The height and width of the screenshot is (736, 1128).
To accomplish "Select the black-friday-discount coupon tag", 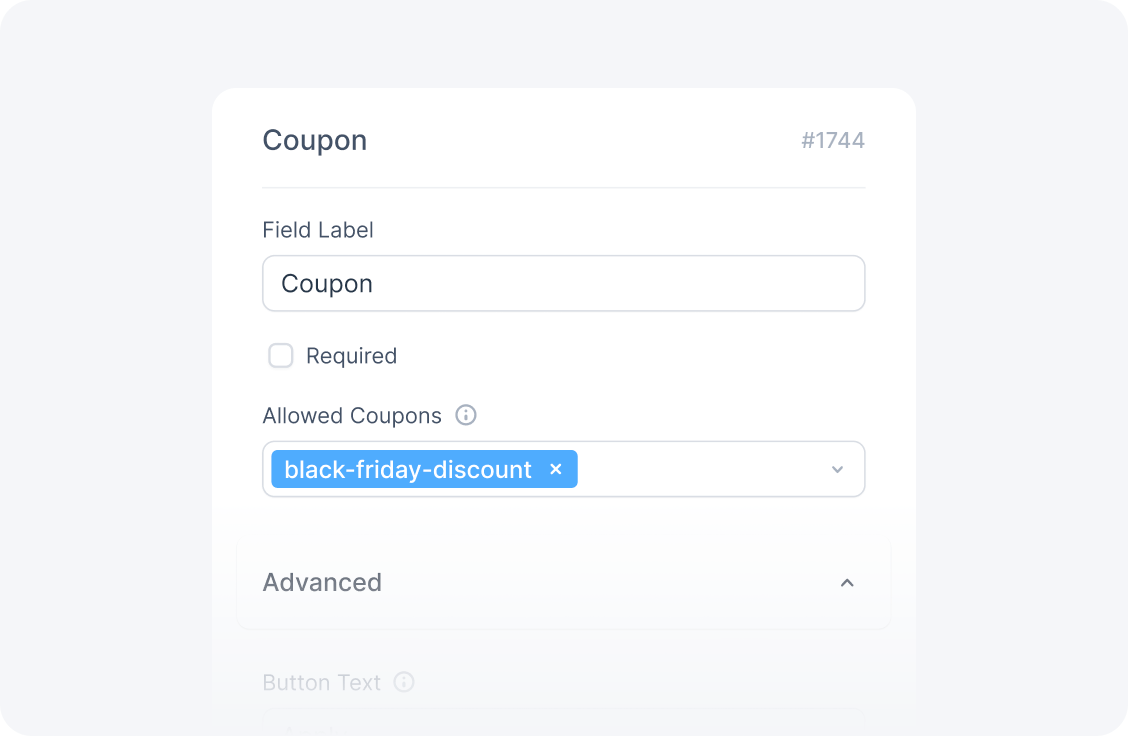I will coord(408,469).
